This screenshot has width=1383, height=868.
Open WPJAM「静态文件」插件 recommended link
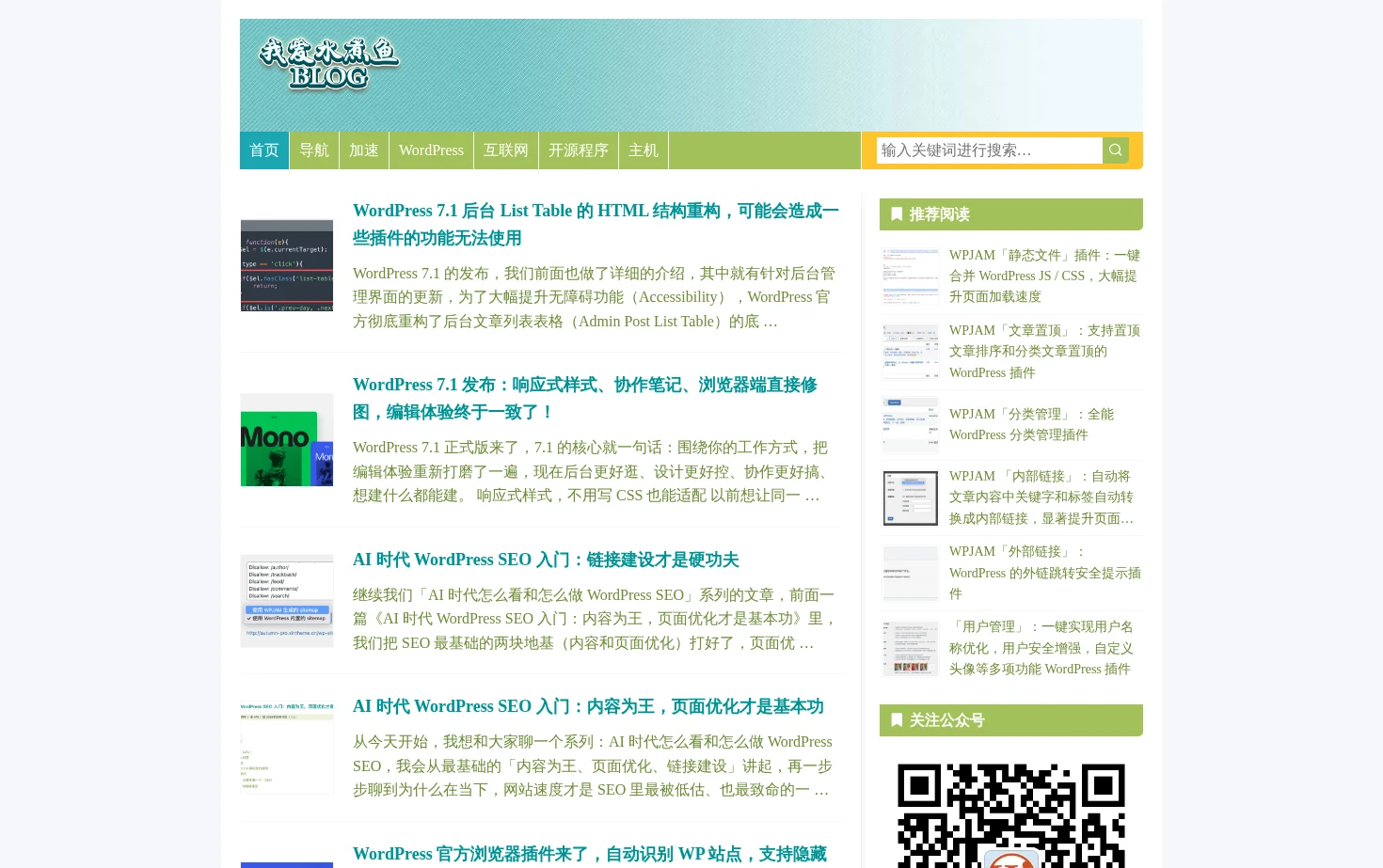pyautogui.click(x=1044, y=276)
